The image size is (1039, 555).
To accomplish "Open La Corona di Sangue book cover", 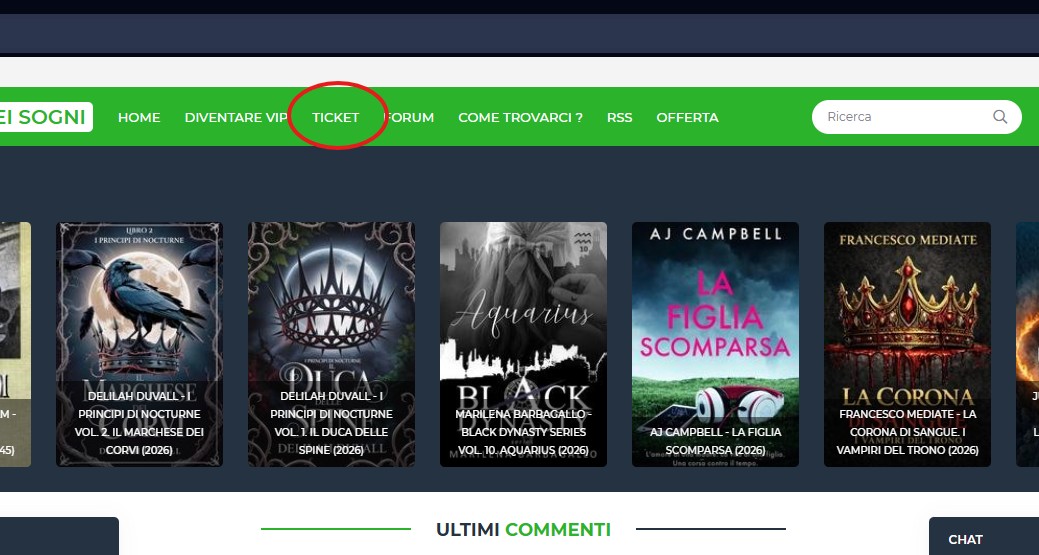I will click(907, 344).
